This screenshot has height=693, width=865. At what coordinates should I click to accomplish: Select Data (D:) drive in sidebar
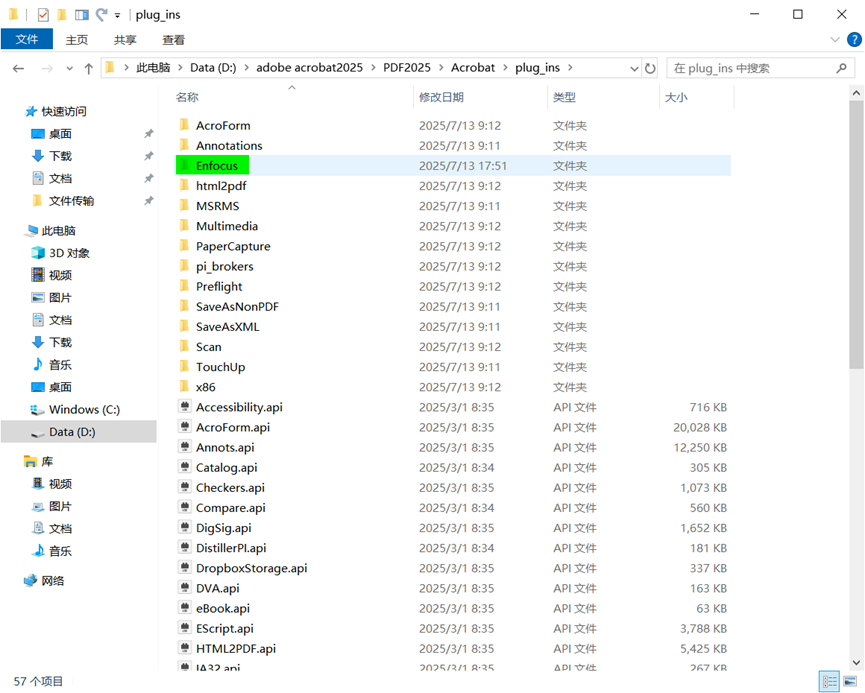click(x=72, y=431)
